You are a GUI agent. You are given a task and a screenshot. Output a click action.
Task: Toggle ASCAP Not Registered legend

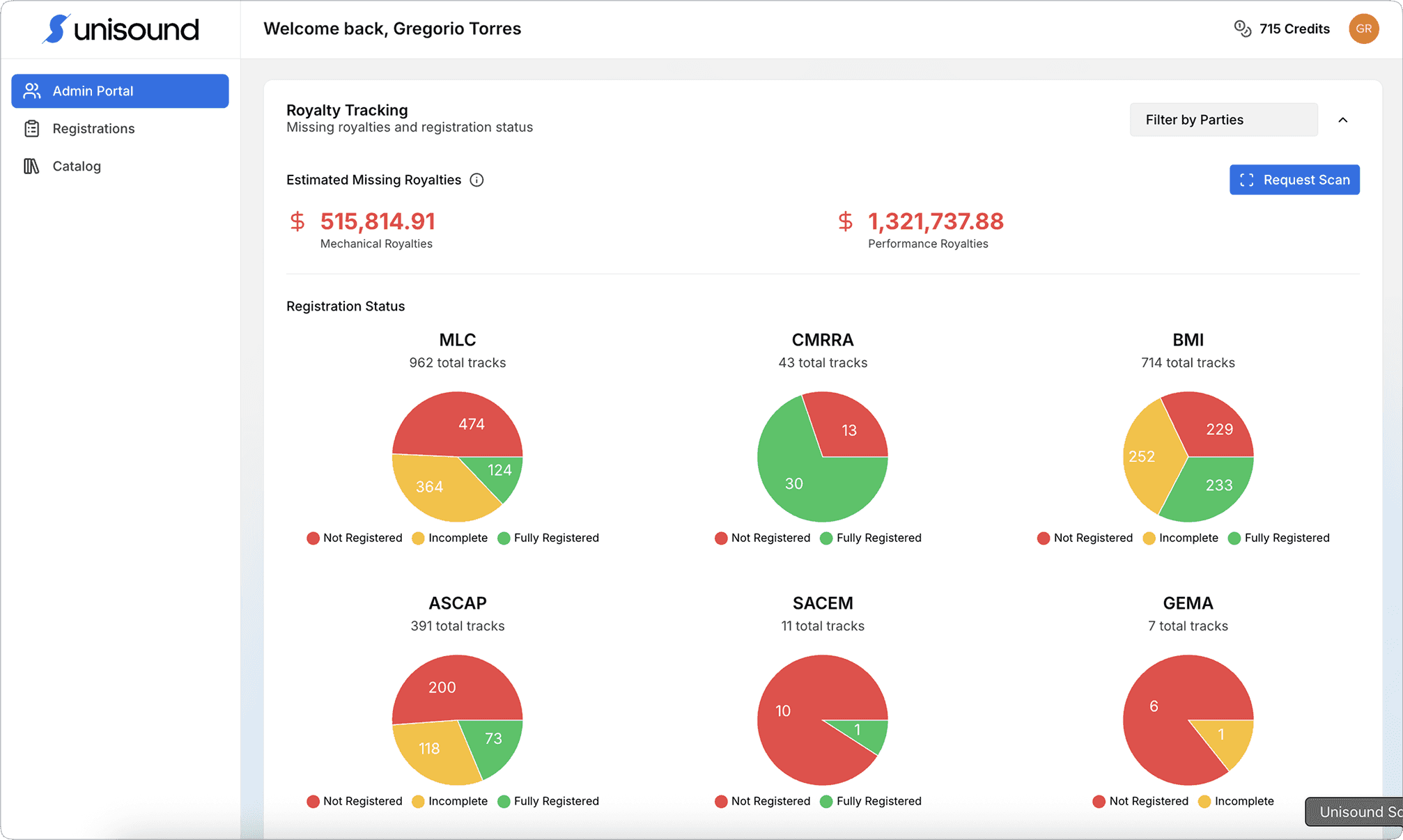(355, 802)
